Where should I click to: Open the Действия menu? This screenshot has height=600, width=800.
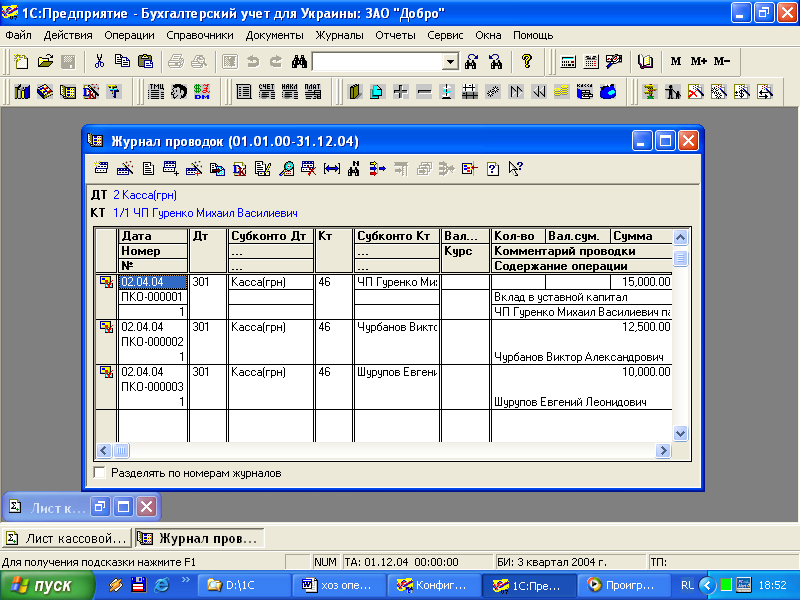(68, 35)
